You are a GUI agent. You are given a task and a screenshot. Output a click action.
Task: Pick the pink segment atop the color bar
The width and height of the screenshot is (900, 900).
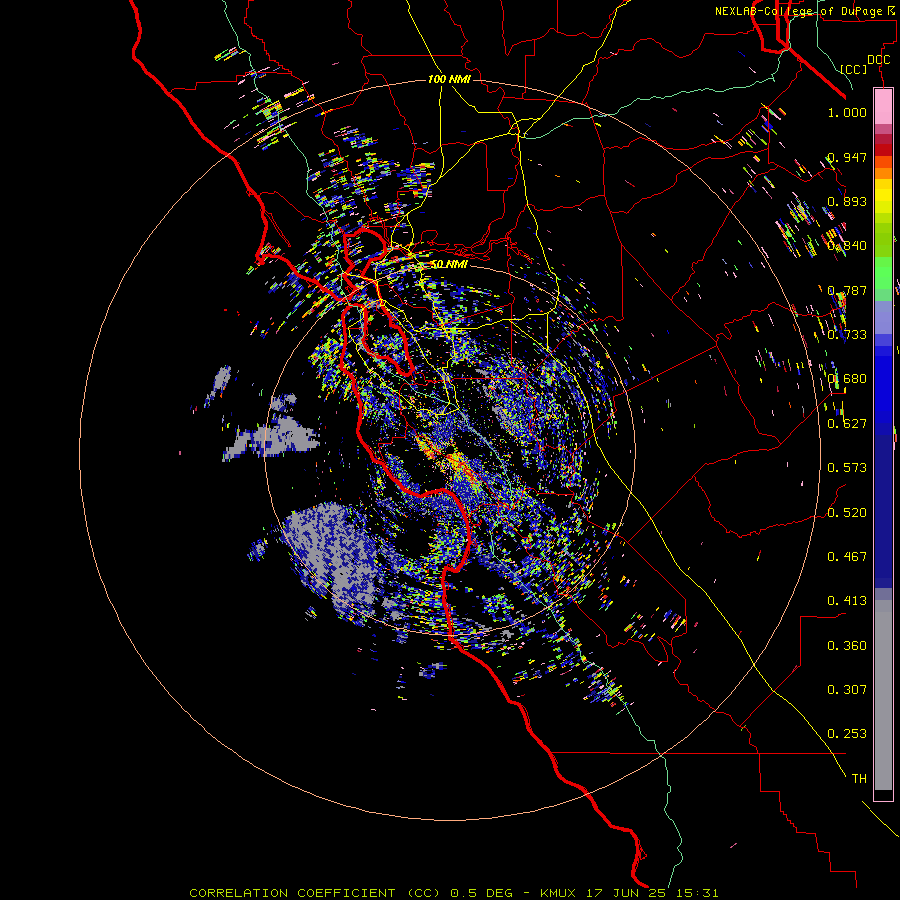click(x=883, y=107)
